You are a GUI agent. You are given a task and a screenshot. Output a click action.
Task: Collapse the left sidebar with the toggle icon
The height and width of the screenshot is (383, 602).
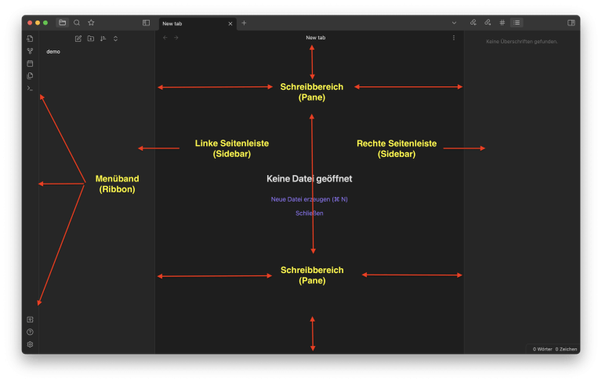(146, 23)
